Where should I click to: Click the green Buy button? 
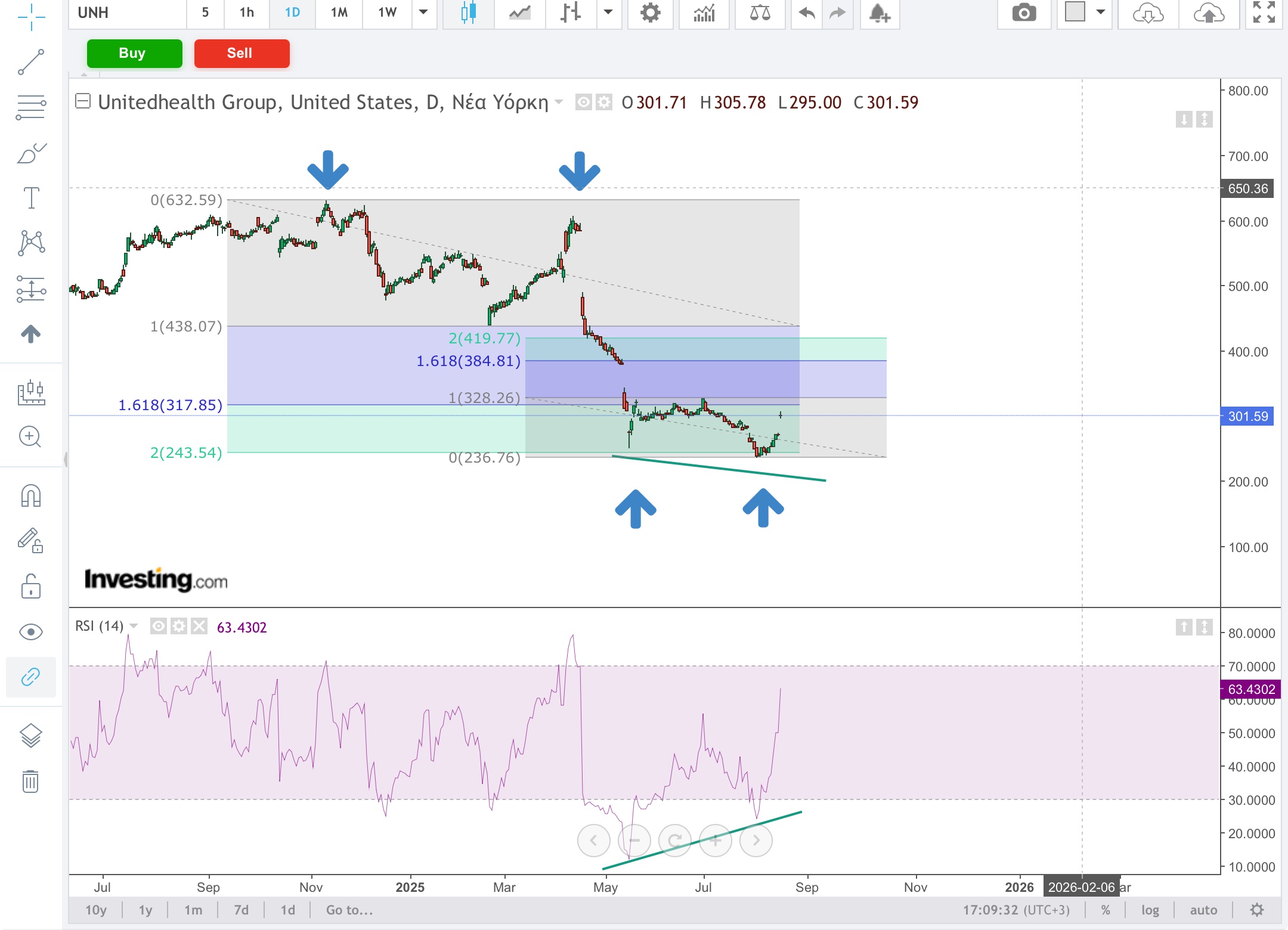[x=135, y=54]
